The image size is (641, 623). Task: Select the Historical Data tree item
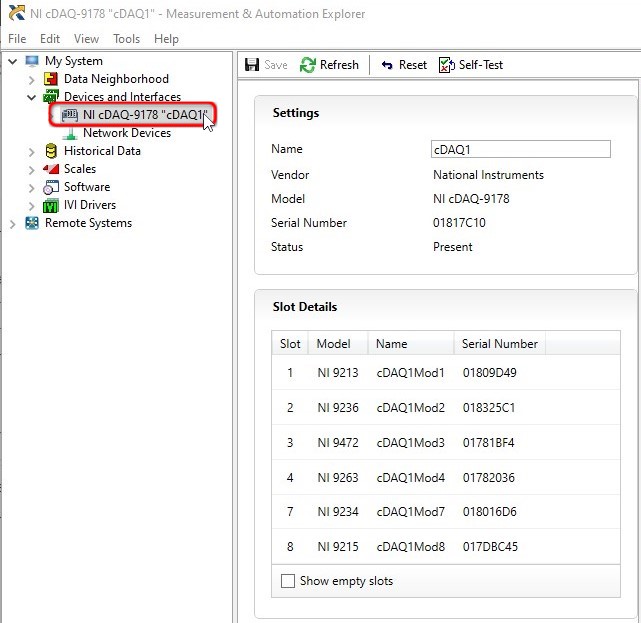point(102,151)
